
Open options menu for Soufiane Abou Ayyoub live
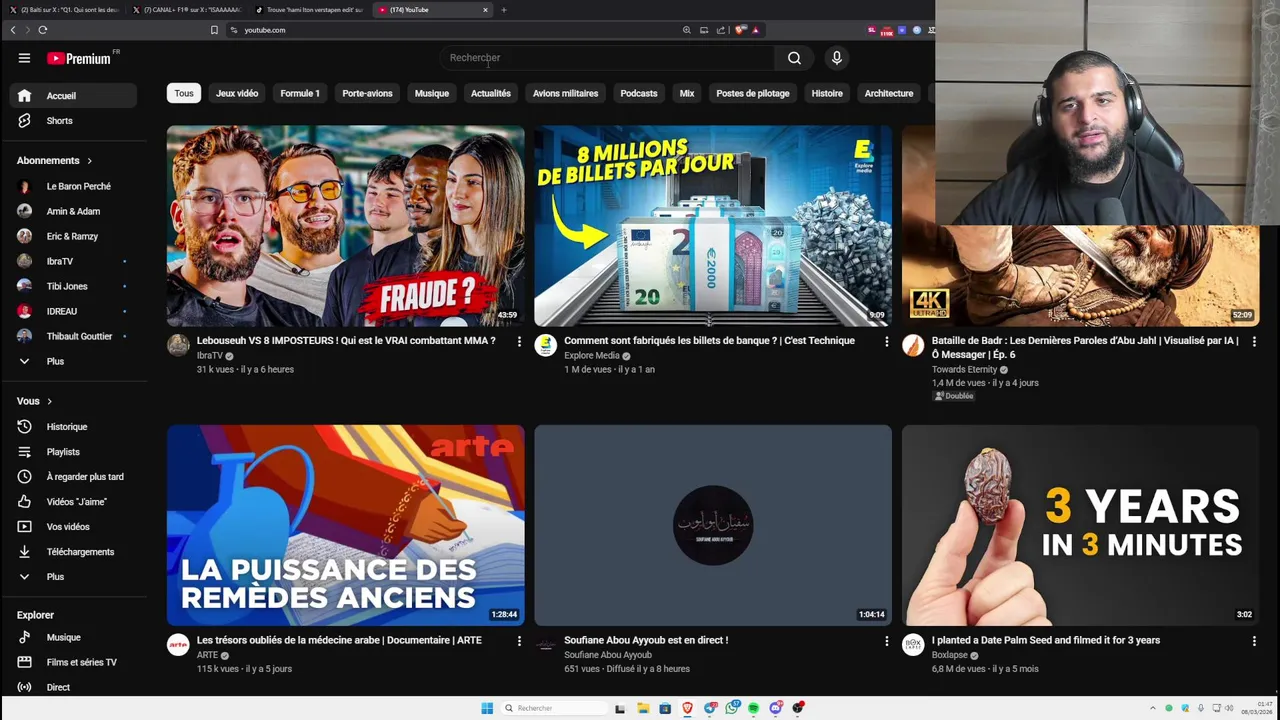886,641
